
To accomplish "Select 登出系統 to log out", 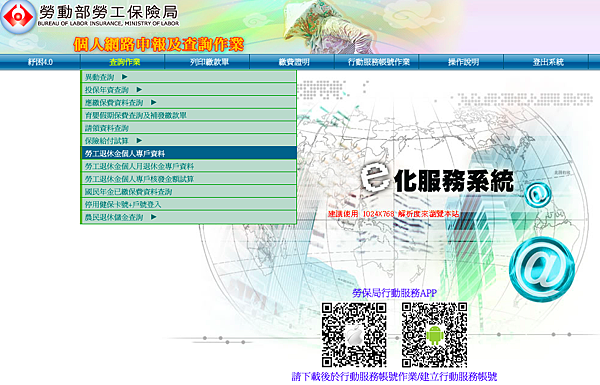I will (x=548, y=62).
